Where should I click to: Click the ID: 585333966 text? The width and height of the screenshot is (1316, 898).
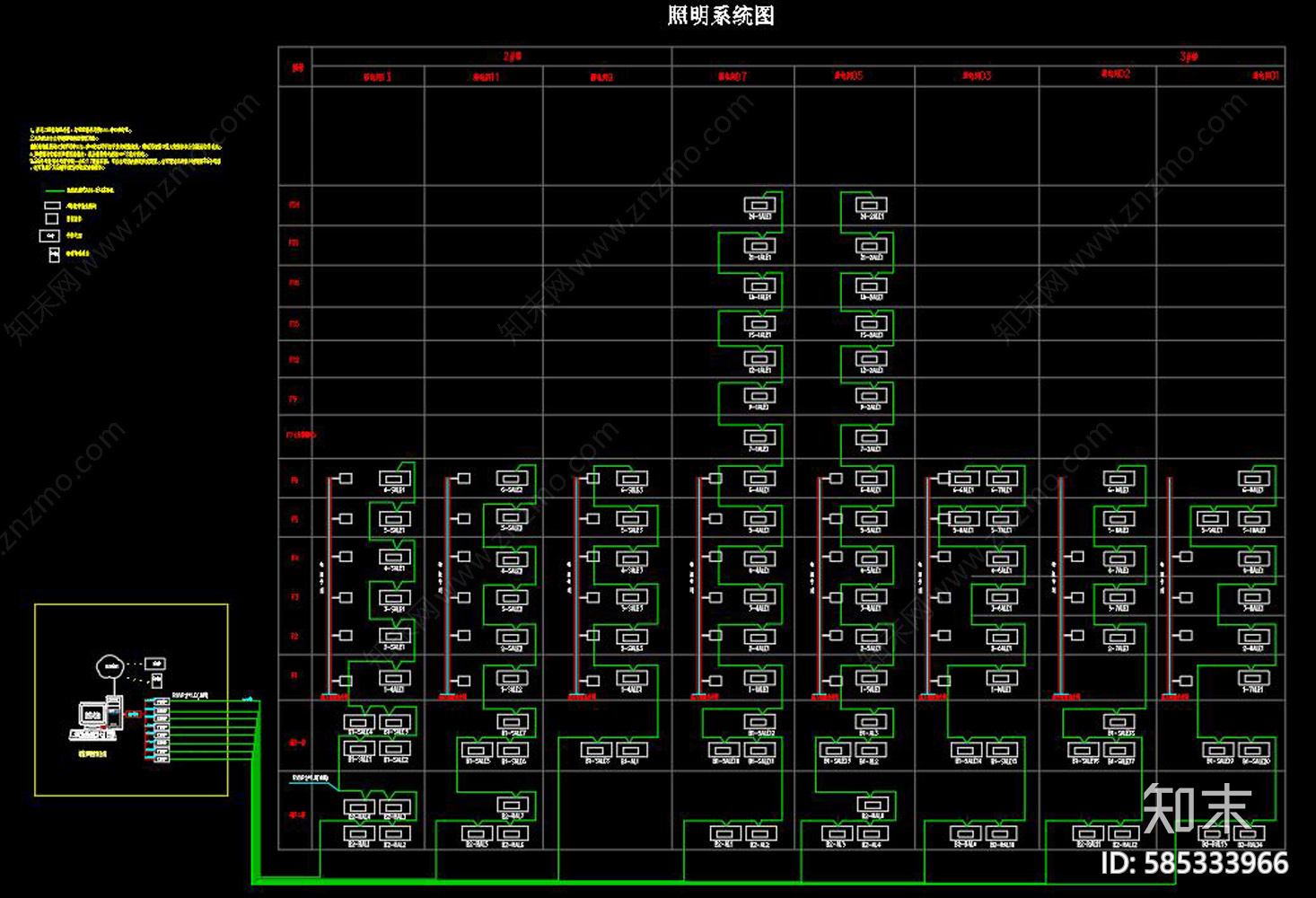pos(1195,864)
